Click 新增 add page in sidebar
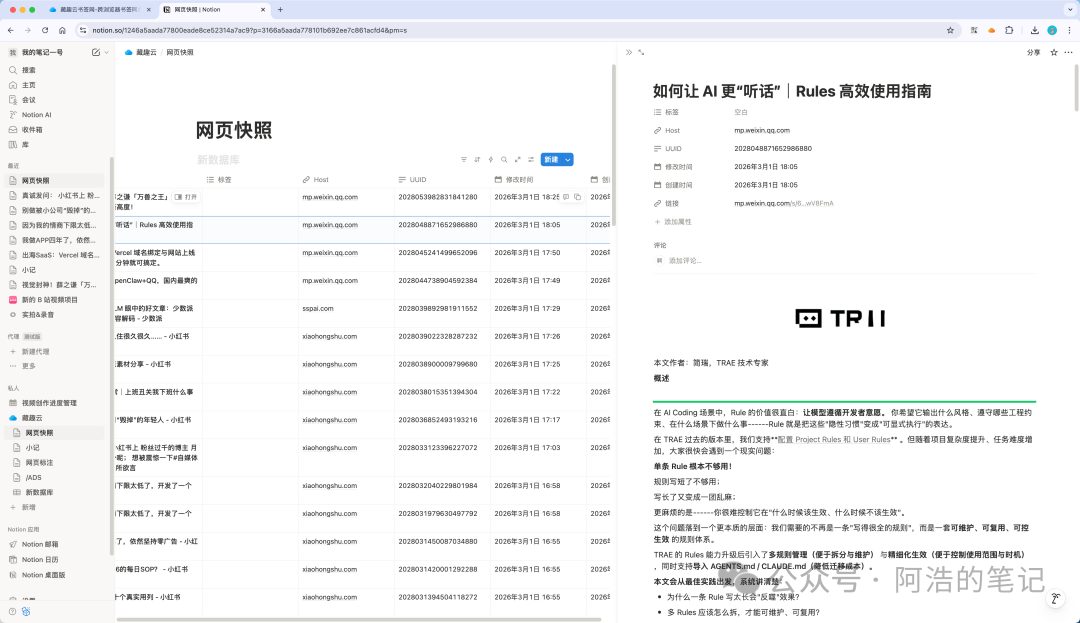This screenshot has height=623, width=1080. [x=28, y=507]
